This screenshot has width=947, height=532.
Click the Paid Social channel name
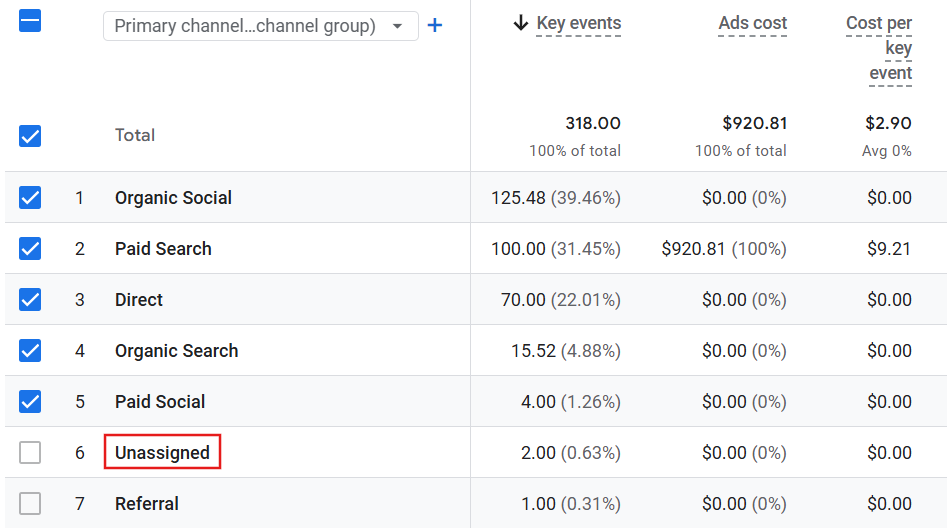click(x=160, y=402)
